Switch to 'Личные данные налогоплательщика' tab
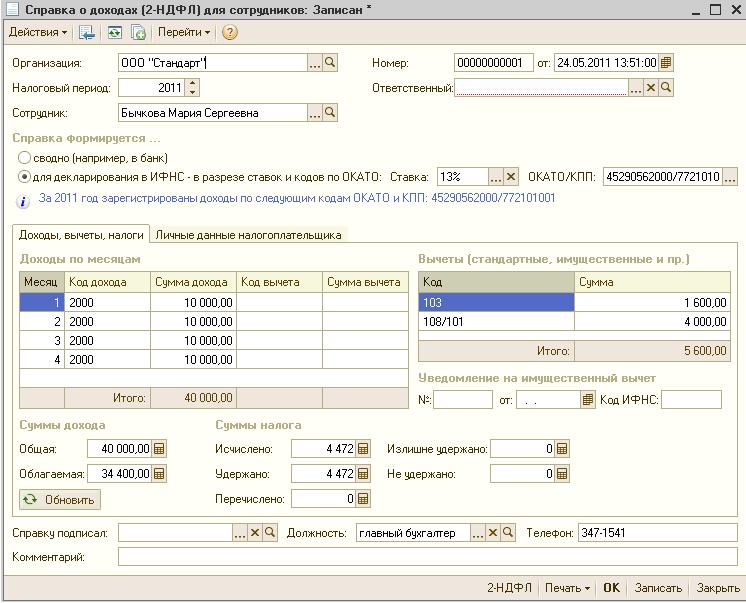The image size is (746, 603). pyautogui.click(x=248, y=235)
